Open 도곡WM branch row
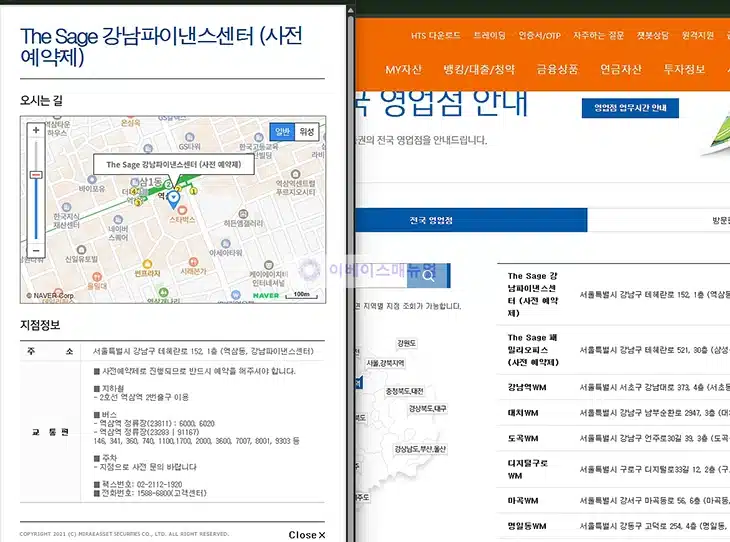 pos(614,438)
